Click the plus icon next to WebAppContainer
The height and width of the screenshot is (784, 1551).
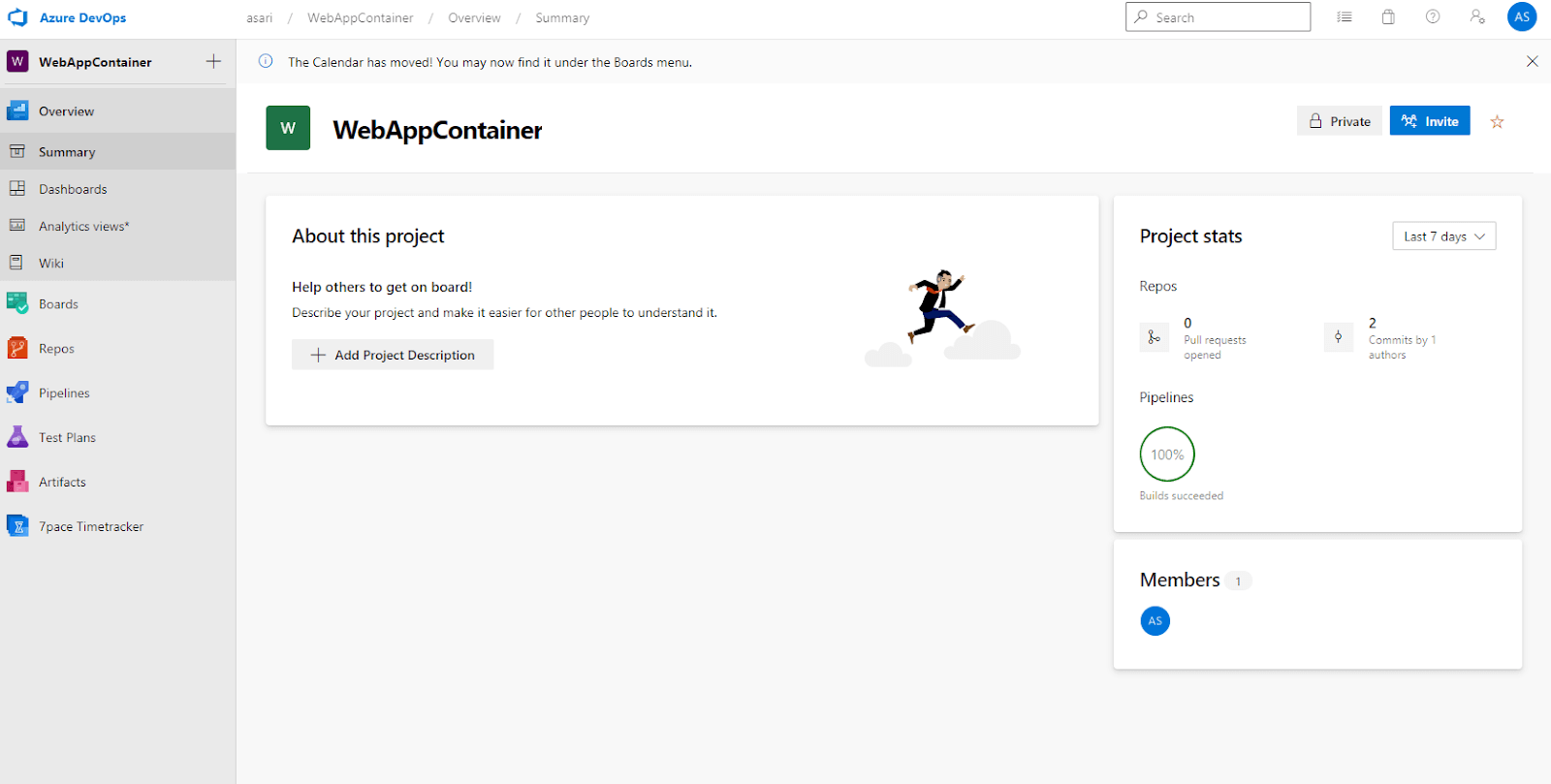(213, 61)
